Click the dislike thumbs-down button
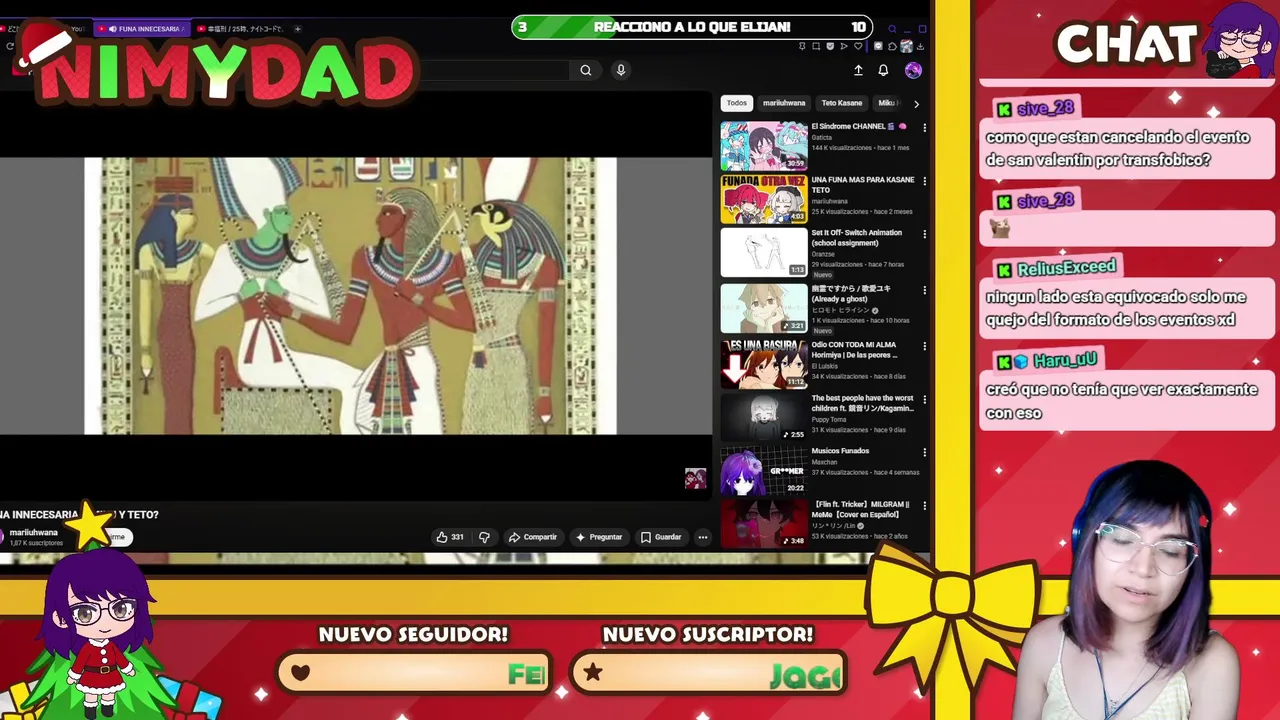 pyautogui.click(x=484, y=537)
